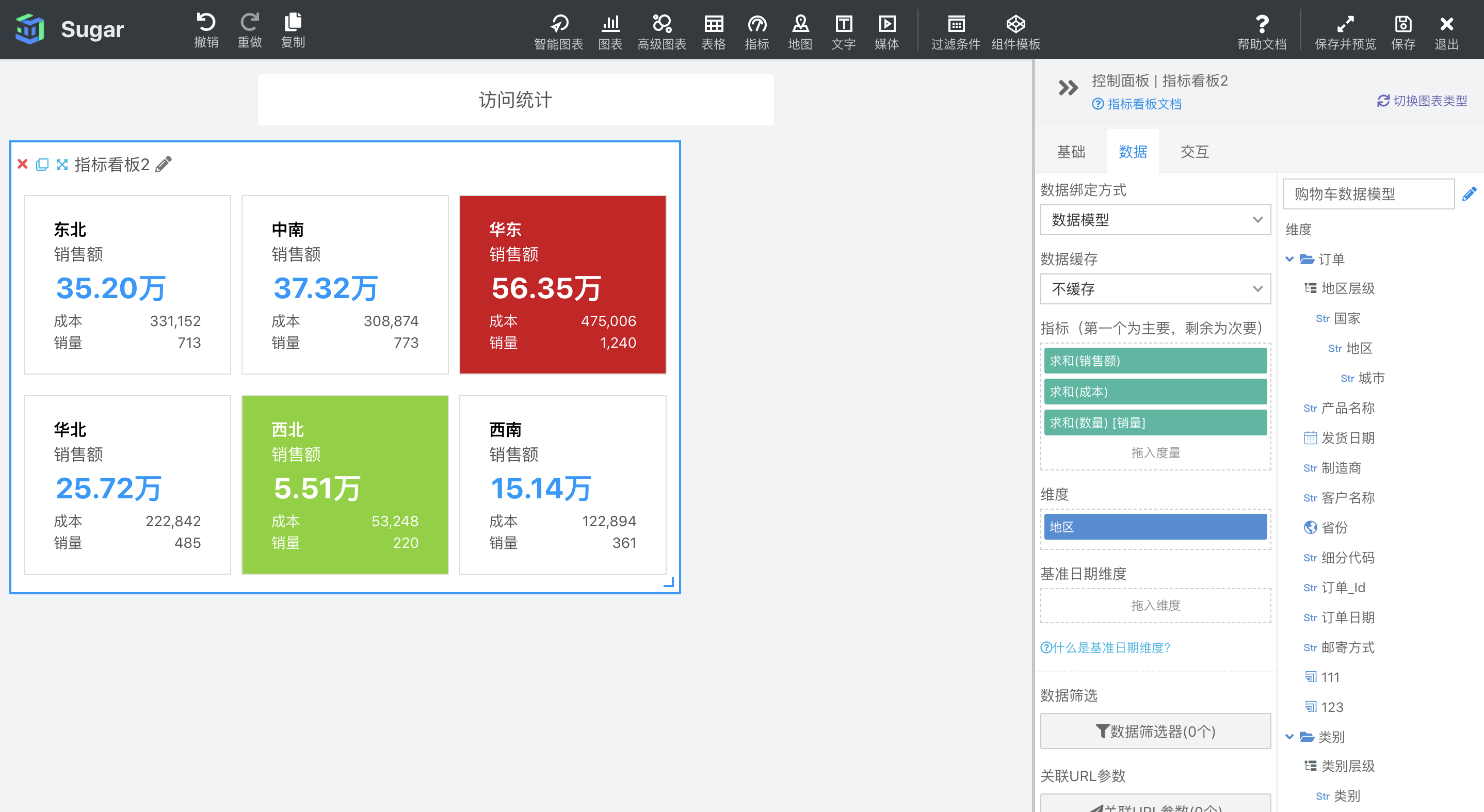The height and width of the screenshot is (812, 1484).
Task: Open the 智能图表 smart chart tool
Action: tap(558, 33)
